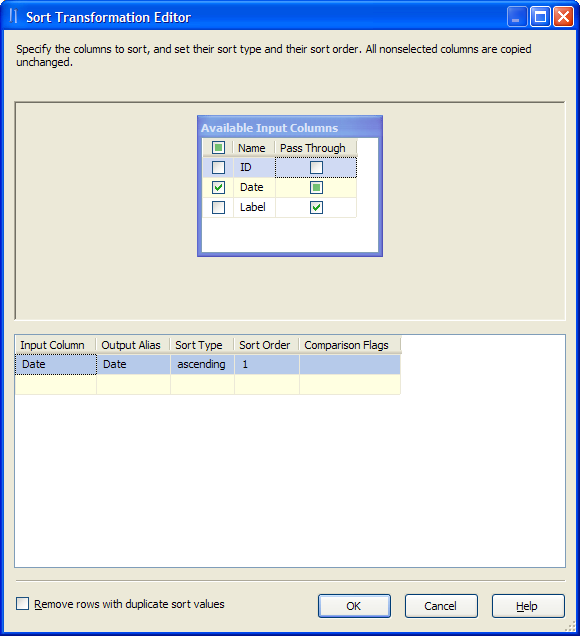Screen dimensions: 580x636
Task: Open Help for the Sort editor
Action: 528,606
